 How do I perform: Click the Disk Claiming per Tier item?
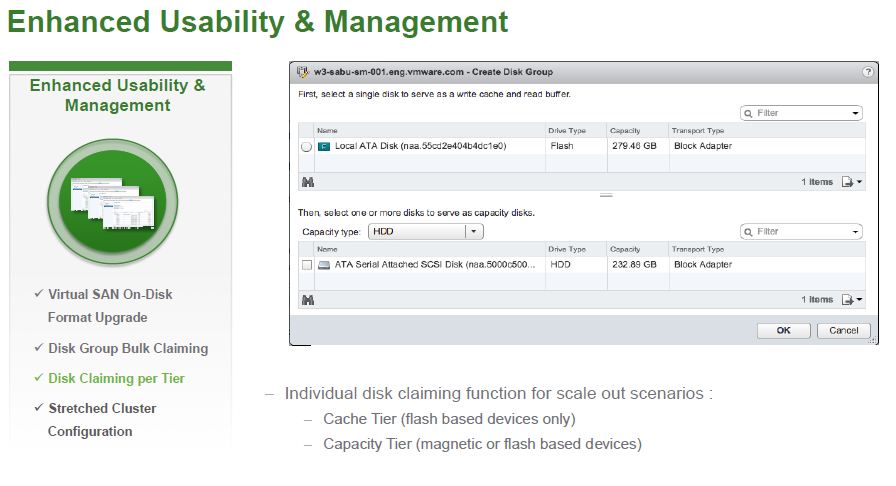116,378
